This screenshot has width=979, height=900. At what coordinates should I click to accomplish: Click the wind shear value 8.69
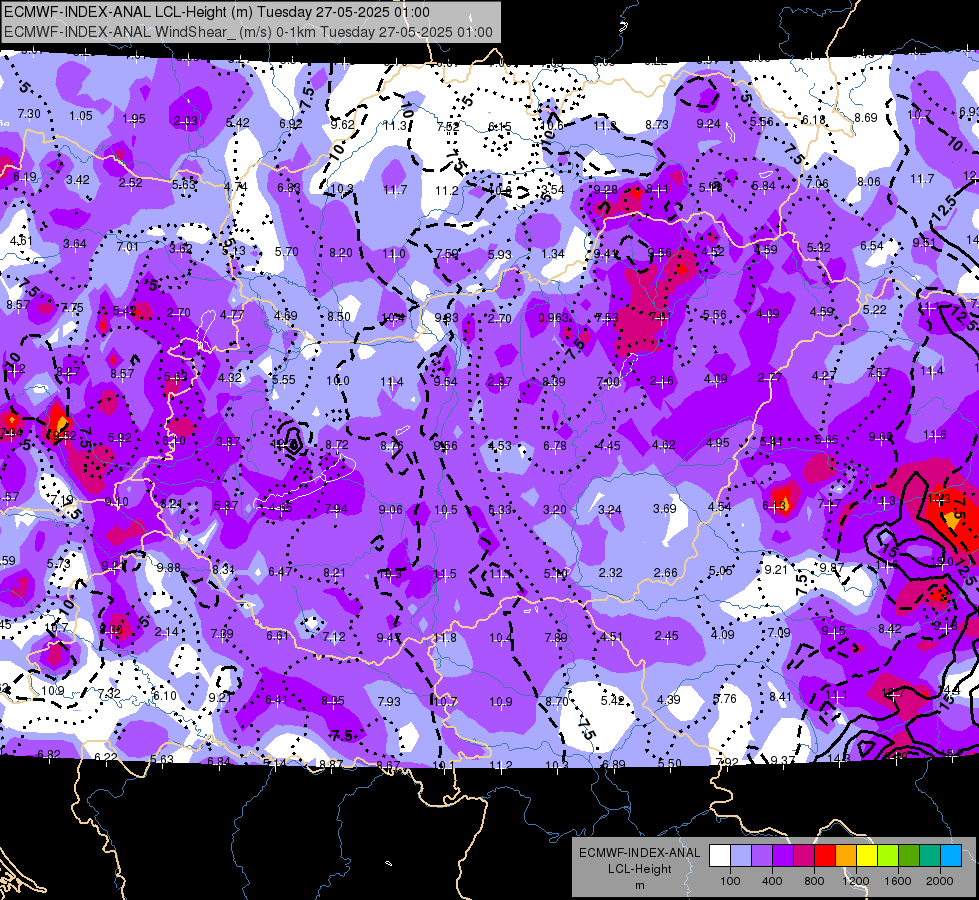(x=865, y=117)
